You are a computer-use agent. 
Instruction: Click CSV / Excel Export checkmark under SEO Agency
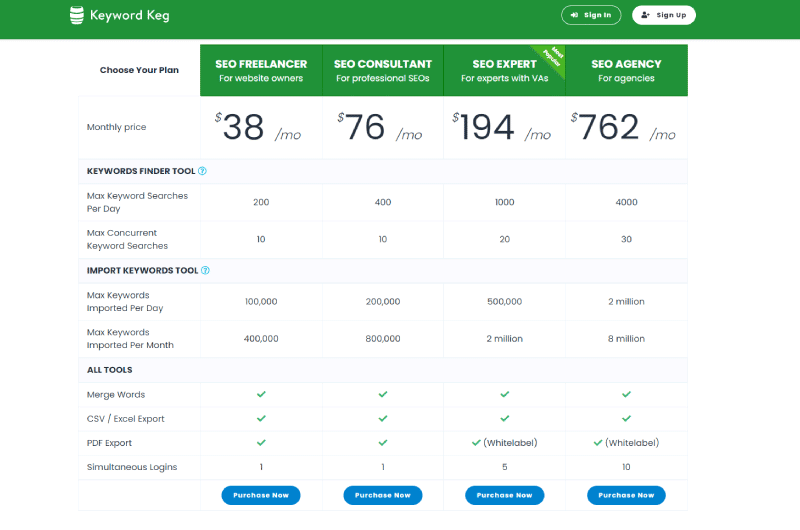pos(627,418)
